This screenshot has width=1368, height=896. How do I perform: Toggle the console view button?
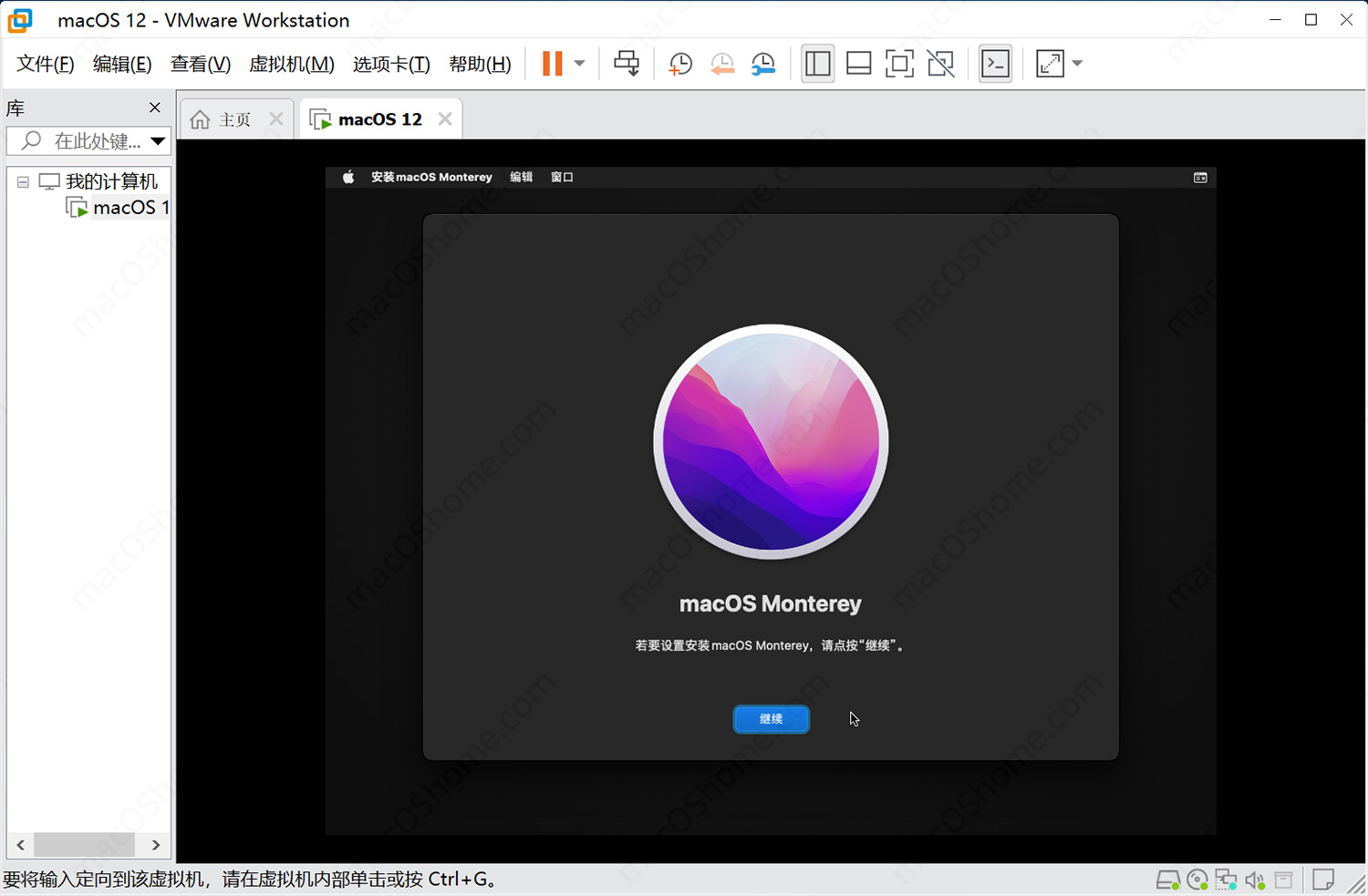995,64
